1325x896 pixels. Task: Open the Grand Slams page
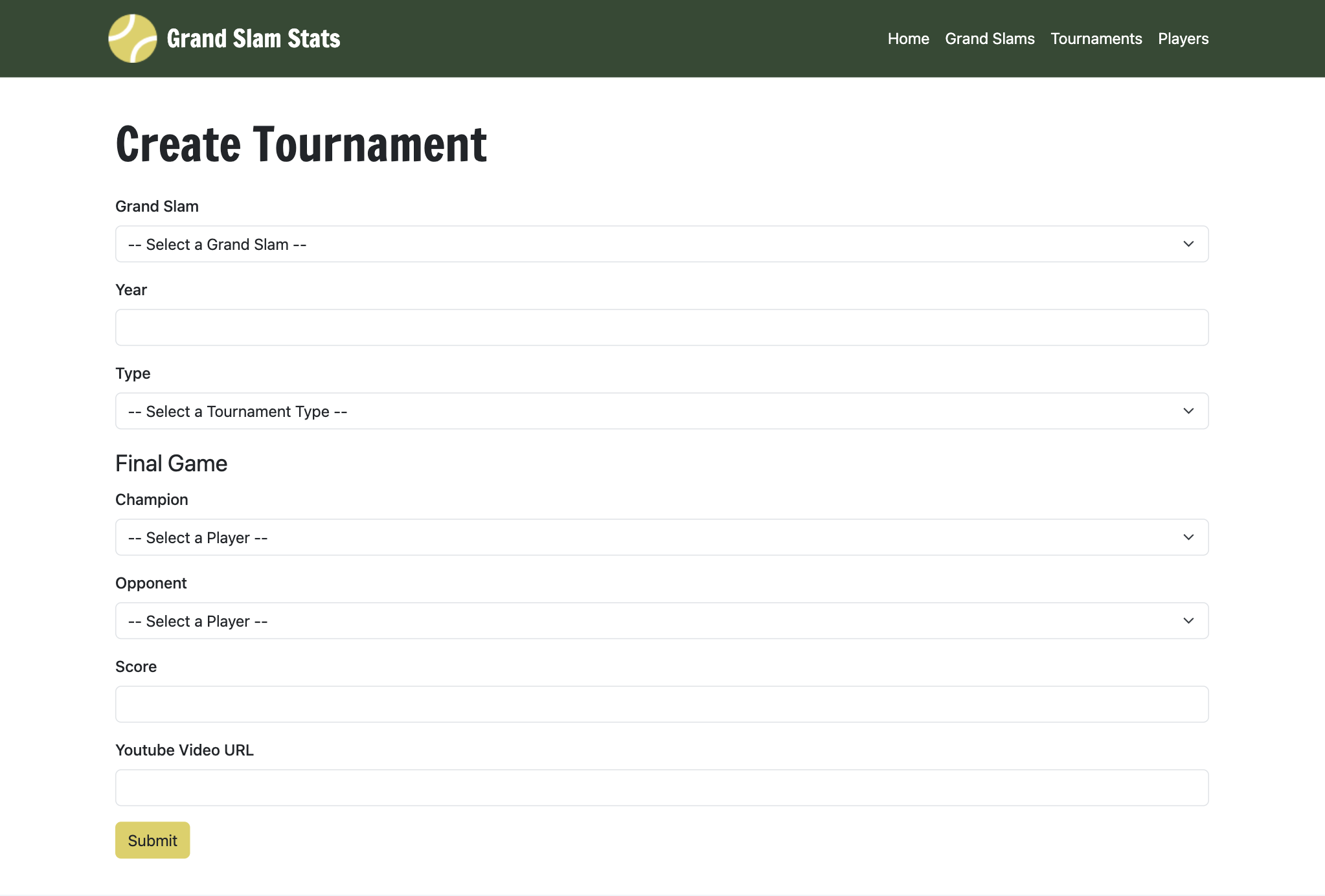[x=990, y=38]
